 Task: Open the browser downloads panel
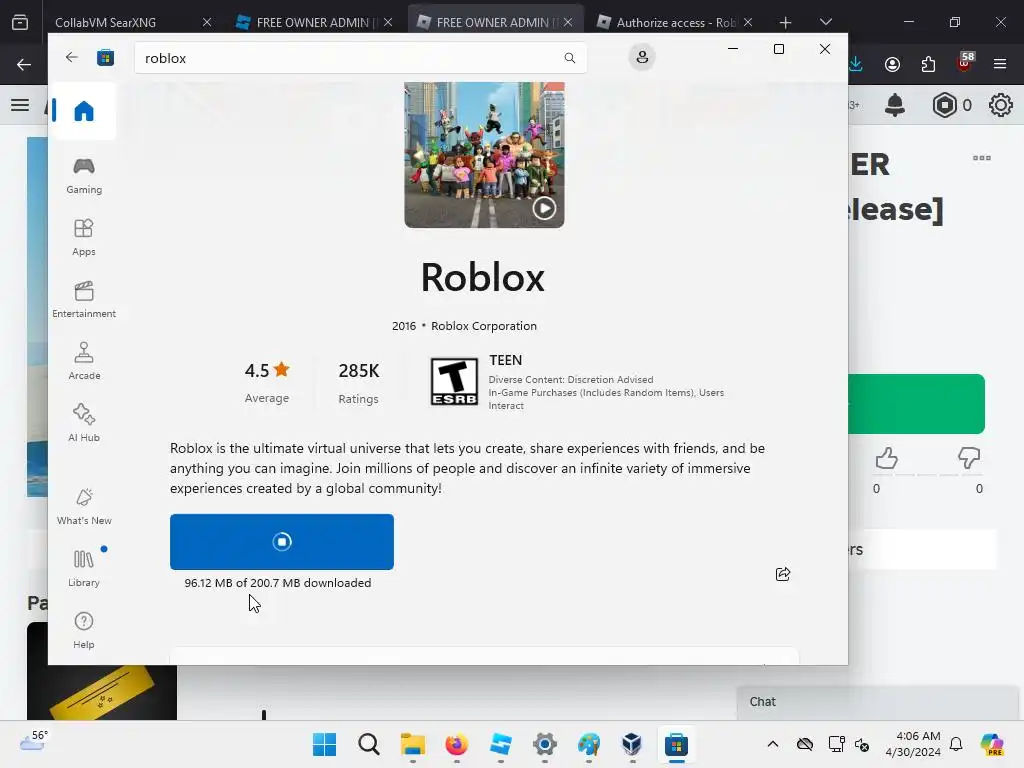click(856, 64)
